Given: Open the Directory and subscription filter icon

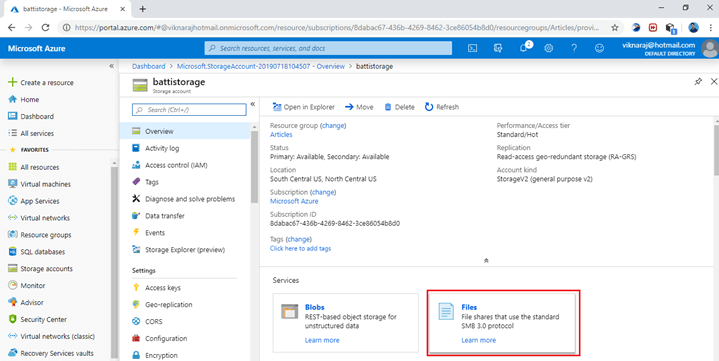Looking at the screenshot, I should click(x=498, y=48).
